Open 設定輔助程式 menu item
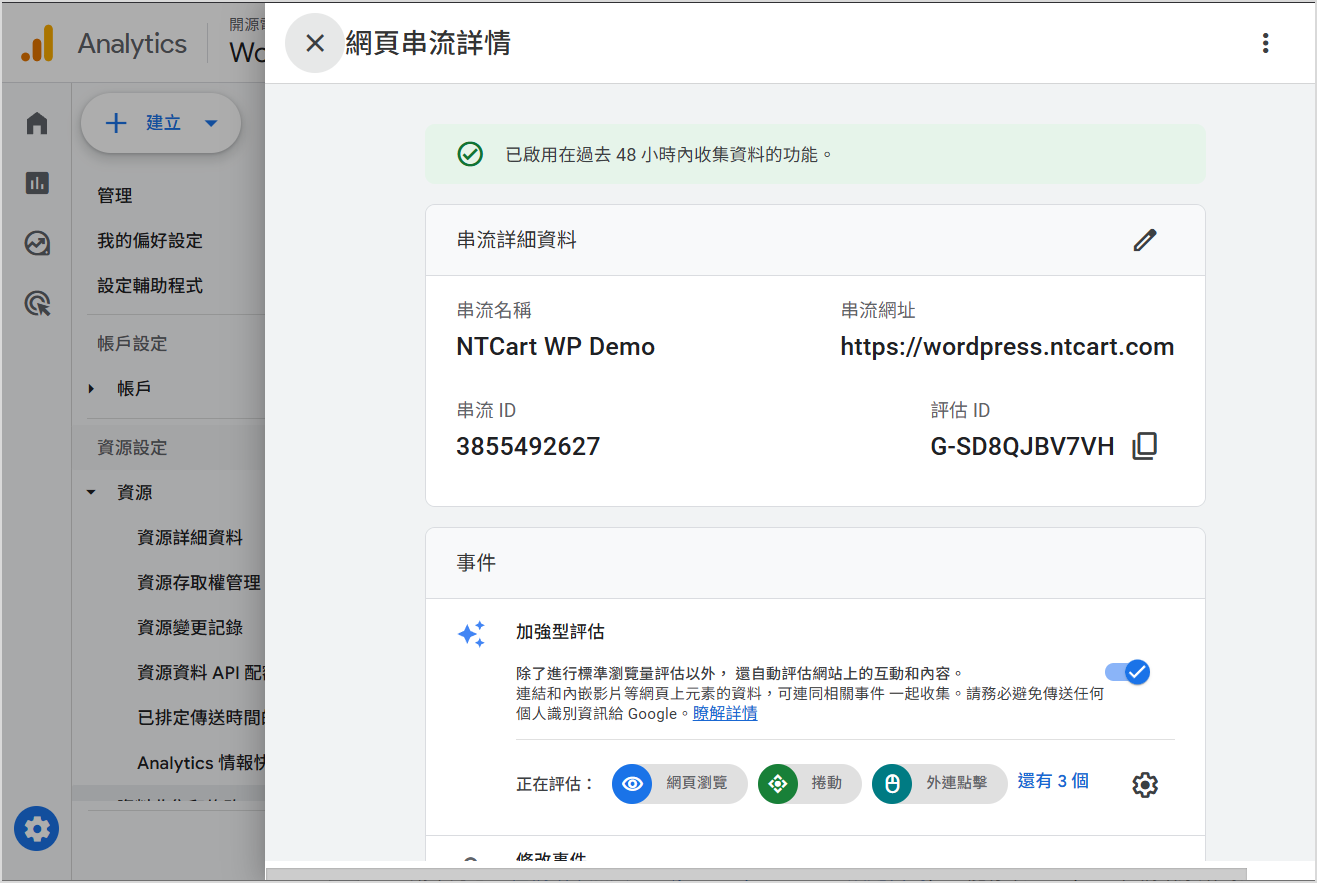This screenshot has height=883, width=1317. tap(150, 286)
